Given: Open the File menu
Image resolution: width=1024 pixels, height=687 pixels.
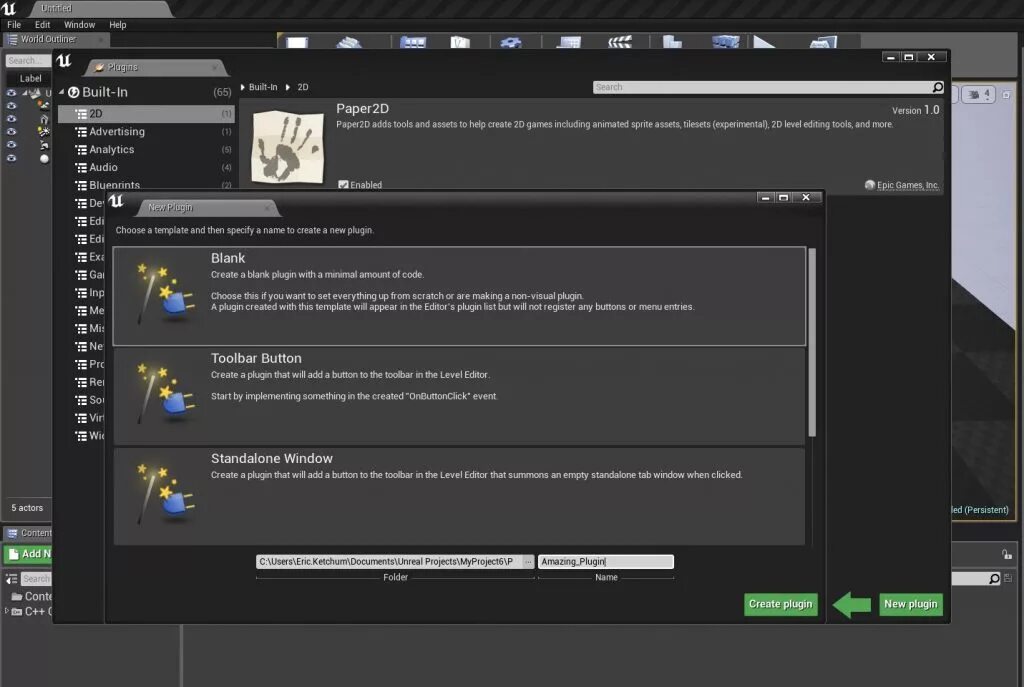Looking at the screenshot, I should click(14, 25).
